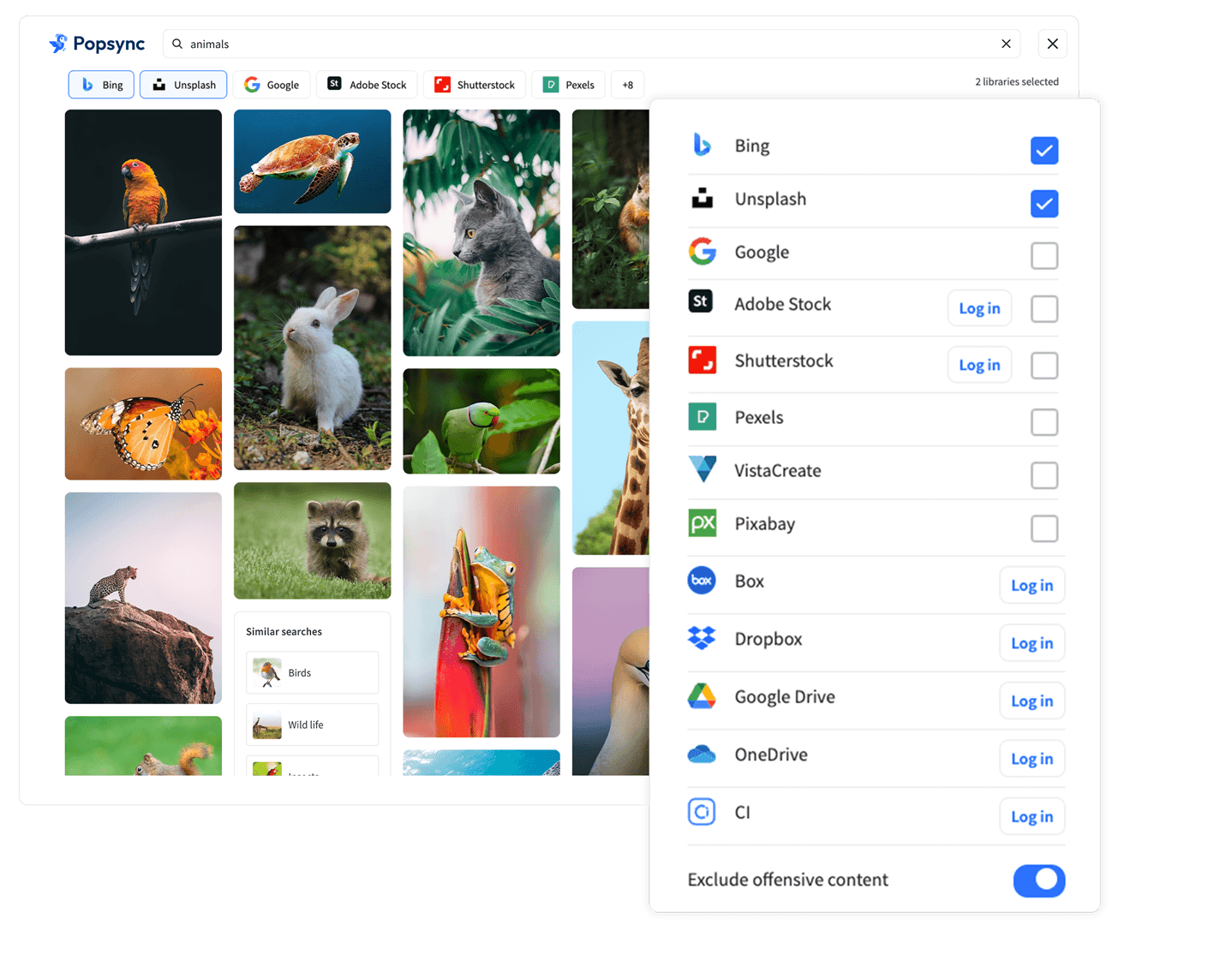The width and height of the screenshot is (1232, 960).
Task: Clear the search text with the X icon
Action: [1006, 44]
